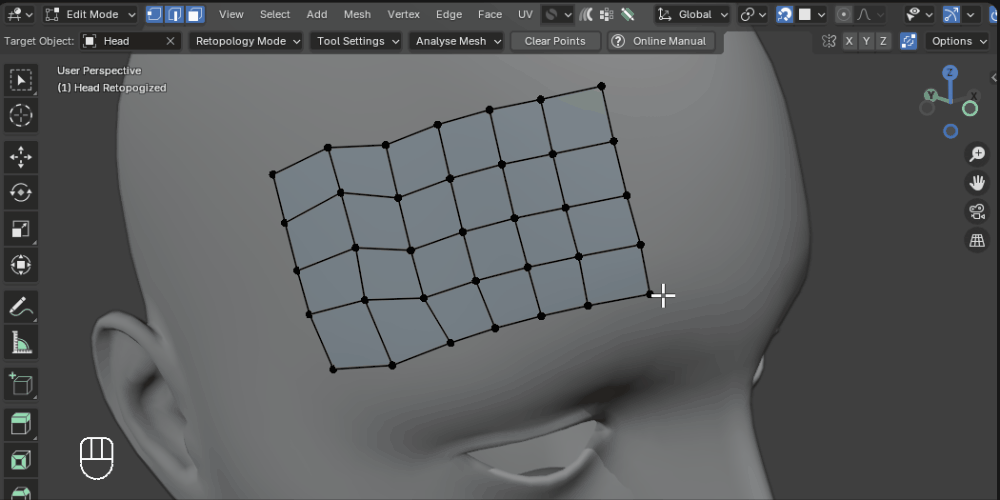Open the retopology shading dropdown

click(x=558, y=14)
